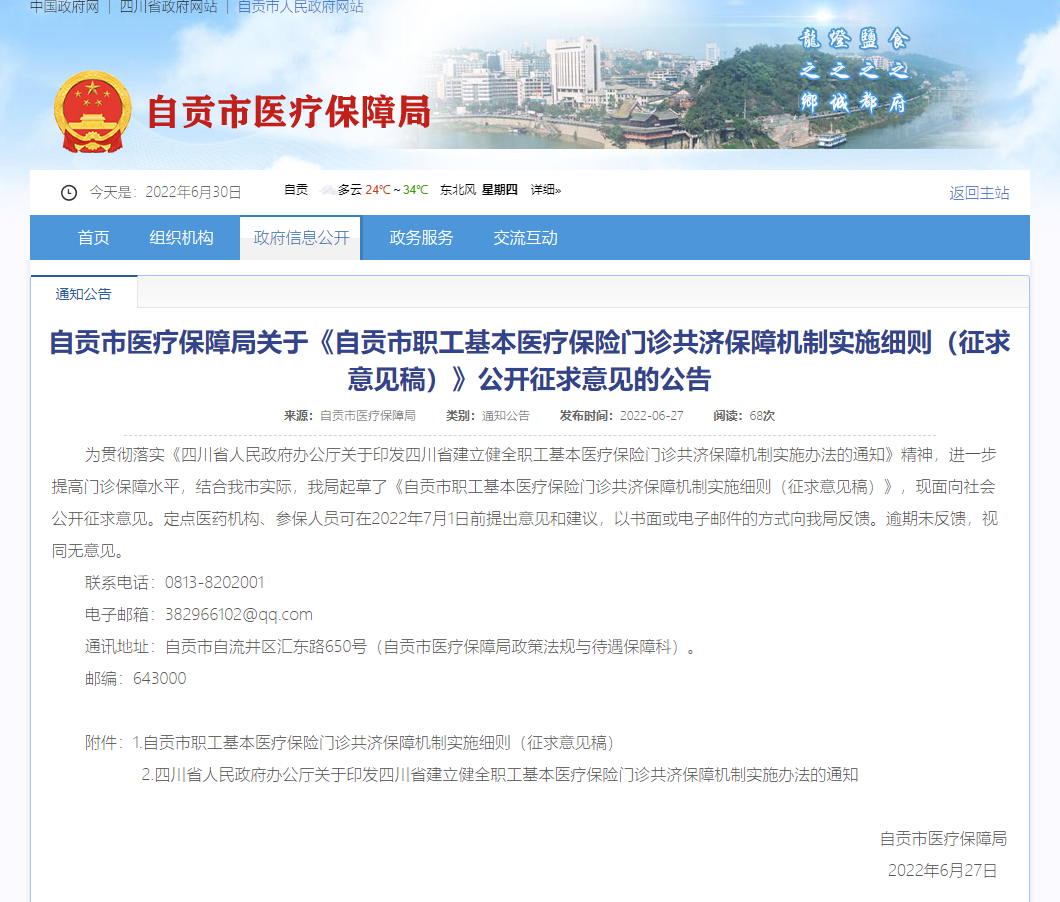This screenshot has width=1060, height=902.
Task: Go to the 首页 navigation item
Action: pyautogui.click(x=94, y=238)
